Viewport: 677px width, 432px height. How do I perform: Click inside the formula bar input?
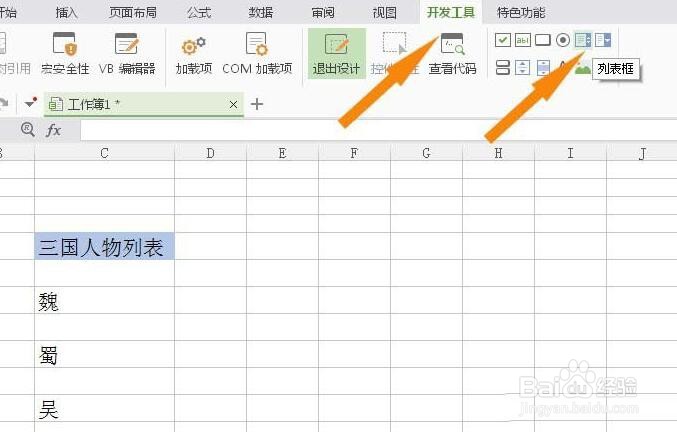(x=378, y=130)
